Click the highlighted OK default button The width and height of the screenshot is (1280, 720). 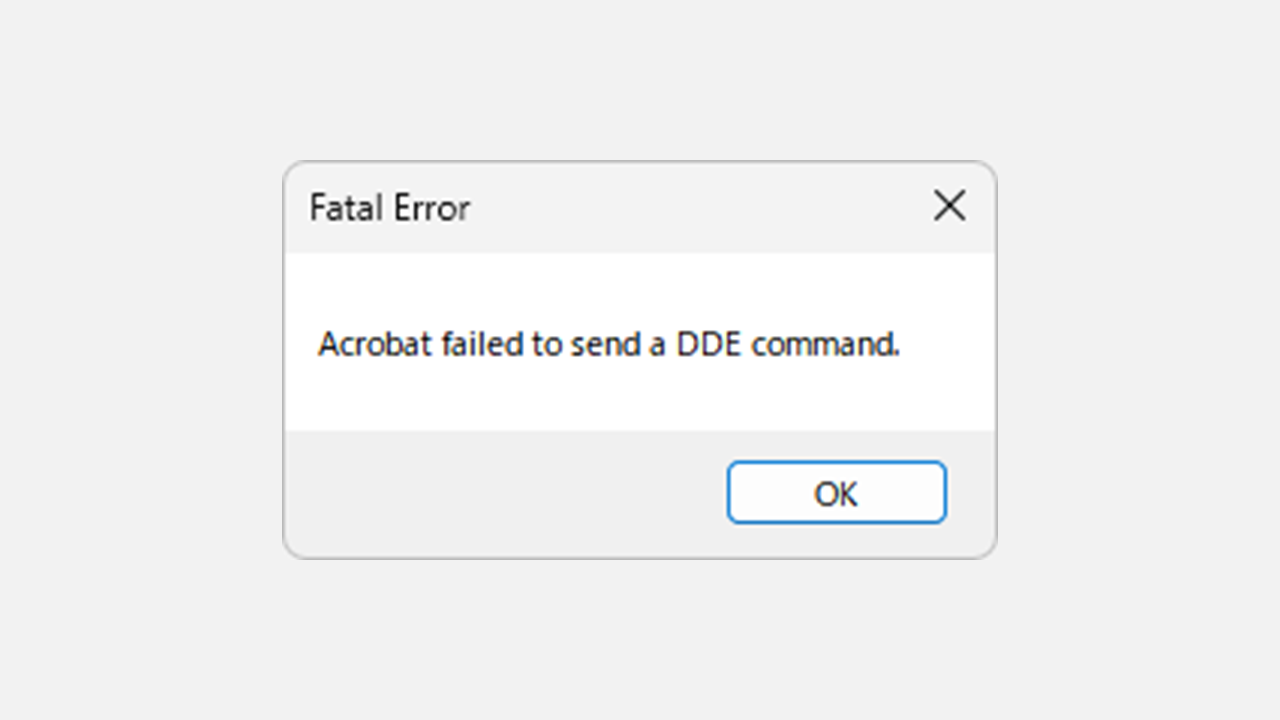point(836,492)
